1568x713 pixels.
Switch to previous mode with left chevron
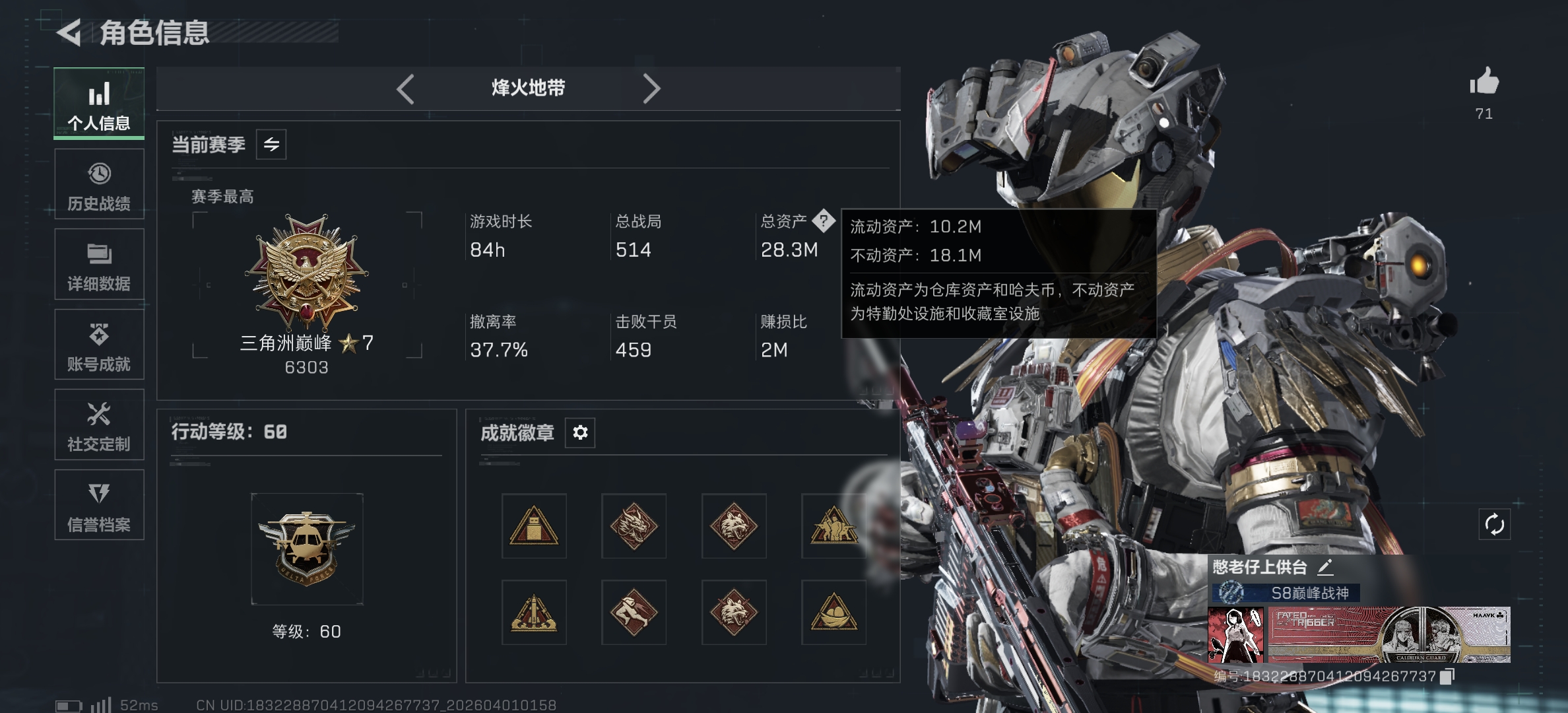[405, 88]
